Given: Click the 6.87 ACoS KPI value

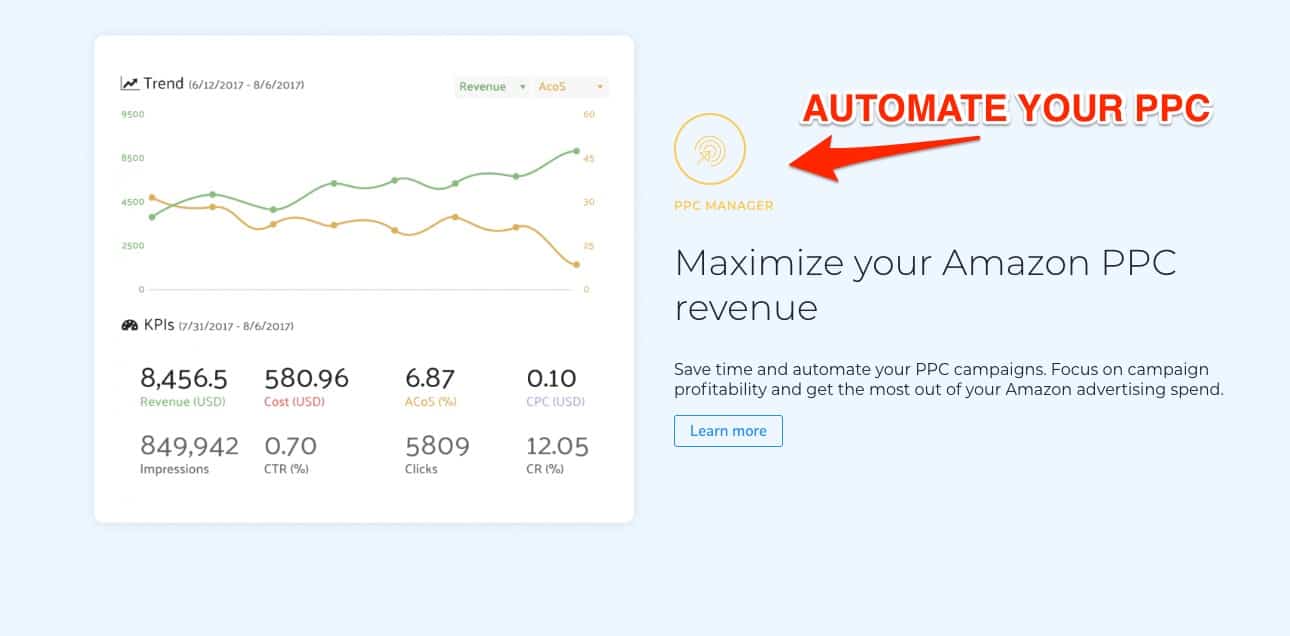Looking at the screenshot, I should pyautogui.click(x=430, y=379).
